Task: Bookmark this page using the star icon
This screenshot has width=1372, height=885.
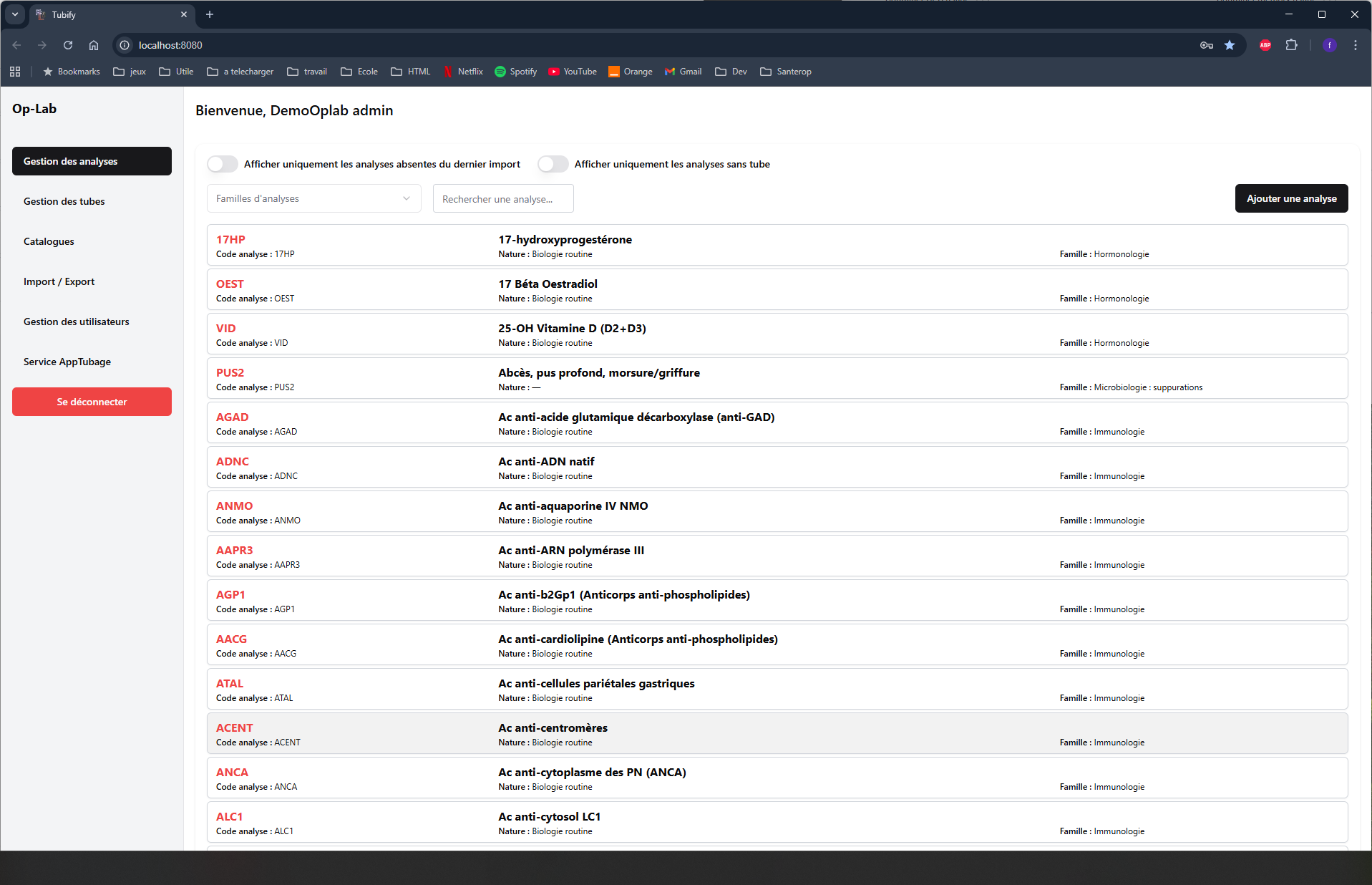Action: point(1230,45)
